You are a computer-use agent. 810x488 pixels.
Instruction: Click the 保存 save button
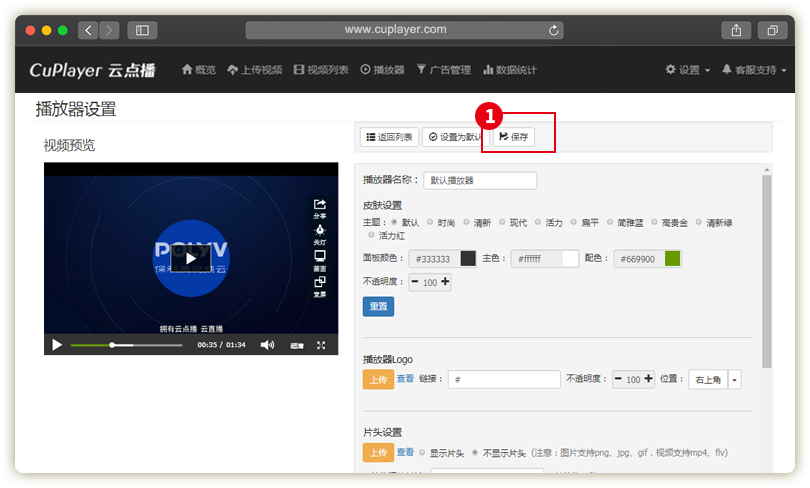click(x=514, y=137)
